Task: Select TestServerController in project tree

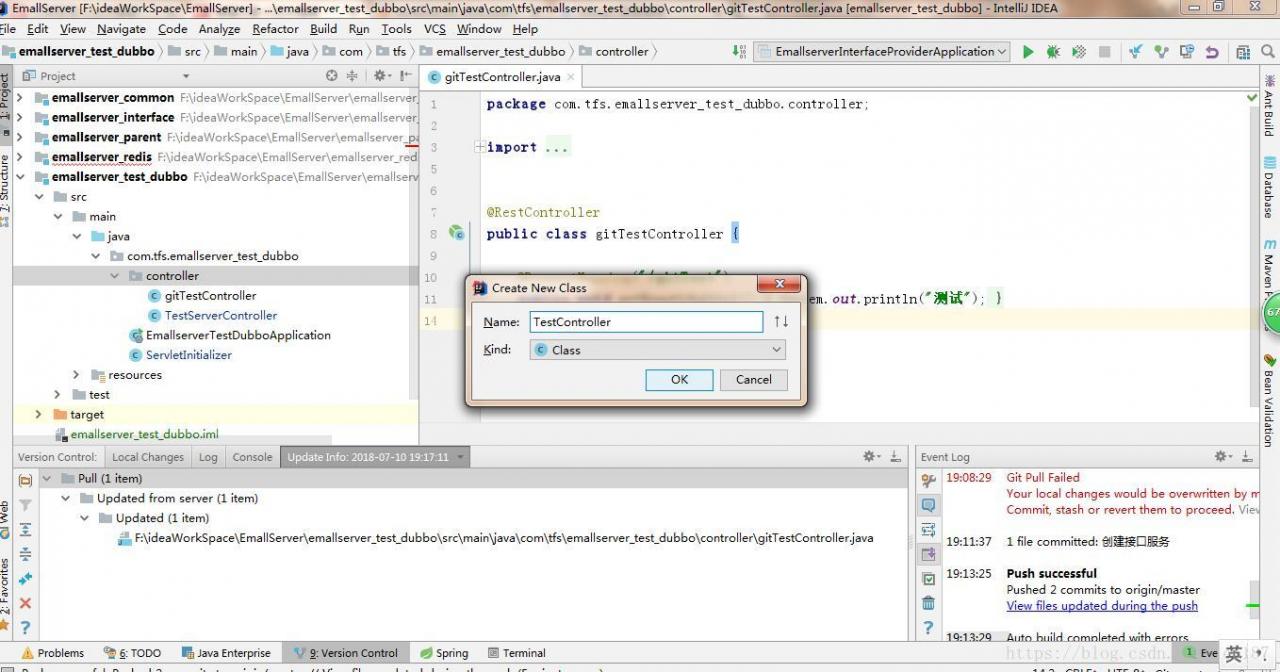Action: coord(221,315)
